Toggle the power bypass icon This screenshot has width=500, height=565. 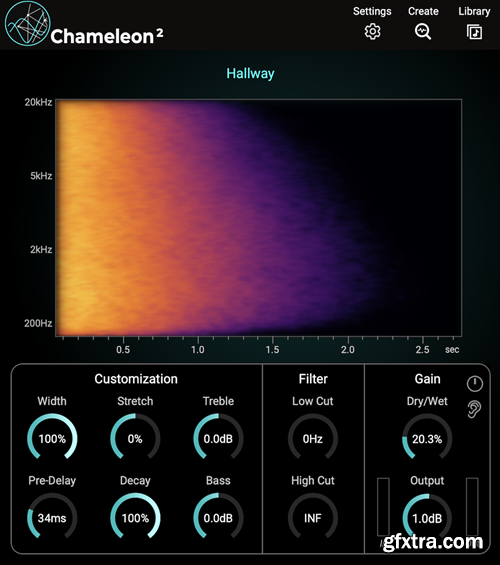click(475, 383)
